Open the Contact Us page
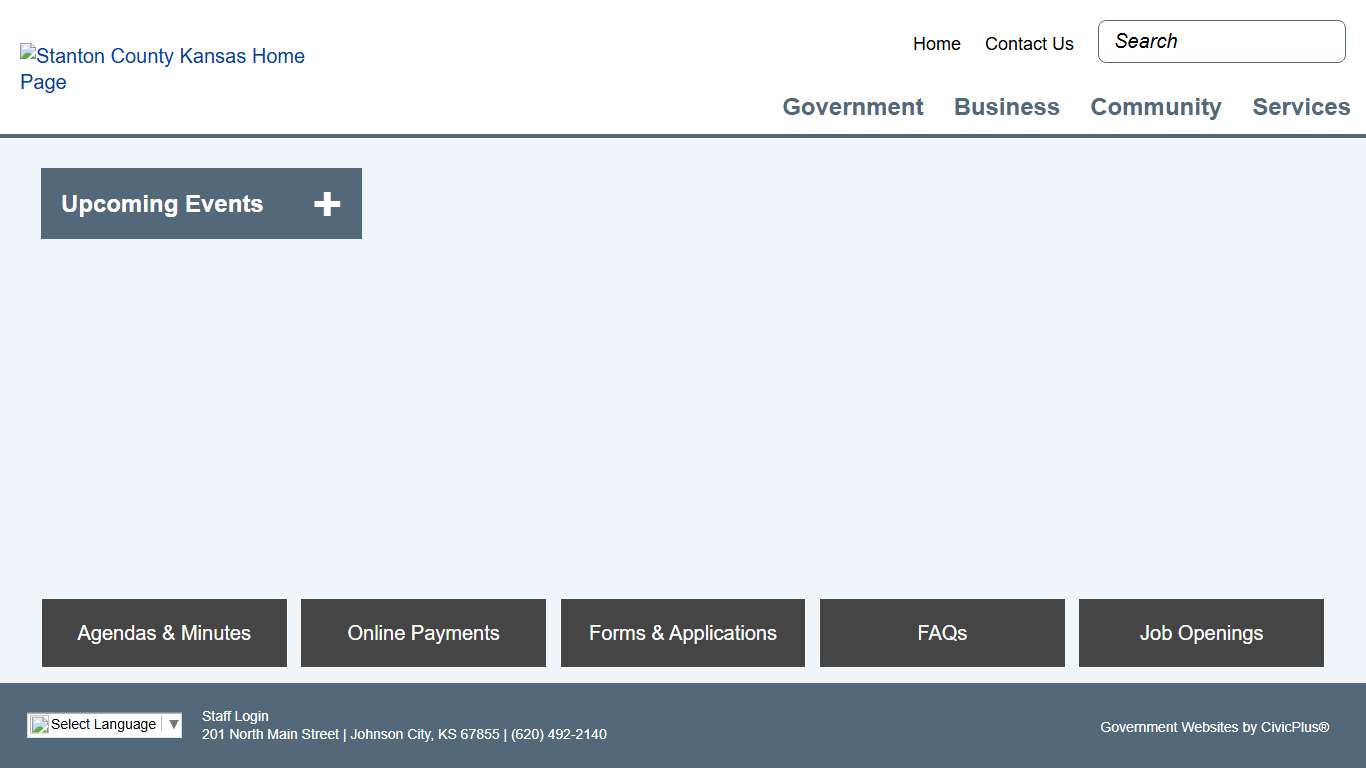 pos(1028,44)
